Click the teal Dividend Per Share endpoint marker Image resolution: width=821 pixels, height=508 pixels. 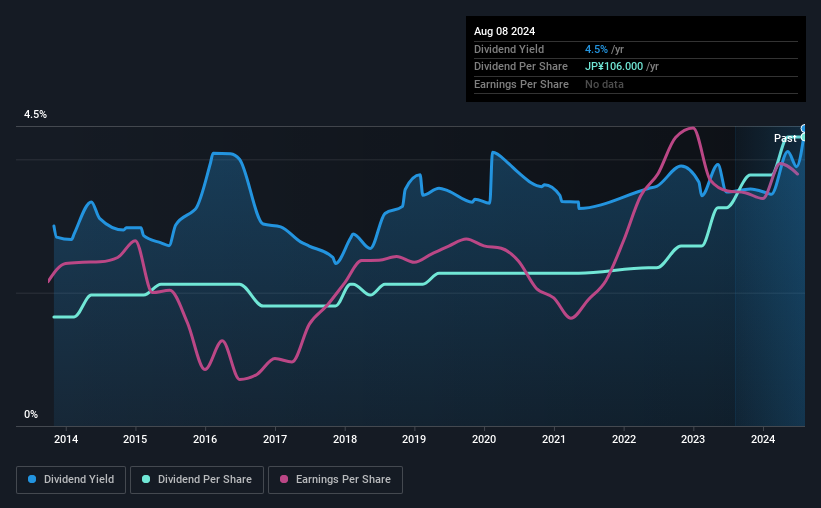point(804,137)
